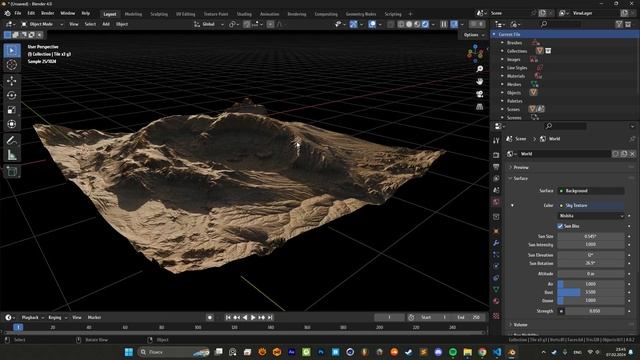Switch to wireframe viewport shading
This screenshot has width=640, height=360.
[401, 24]
